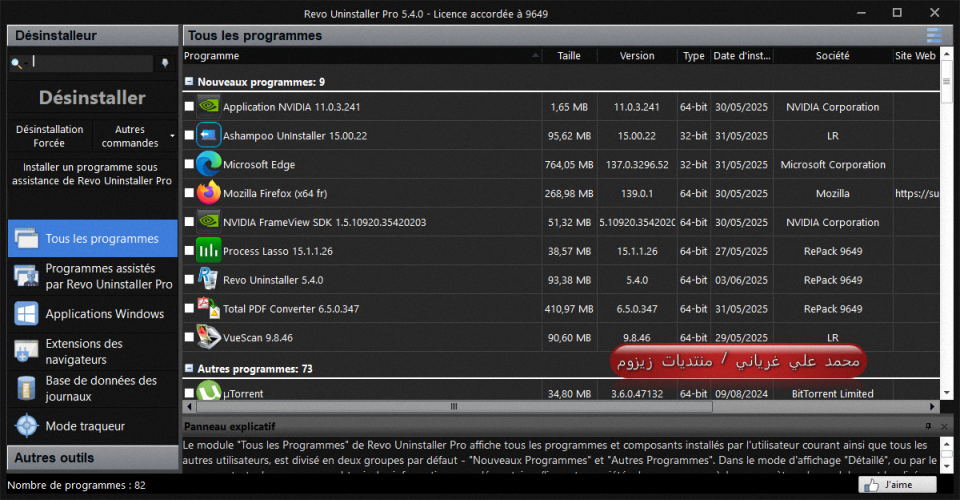Sort by the Site Web column header

click(x=916, y=56)
